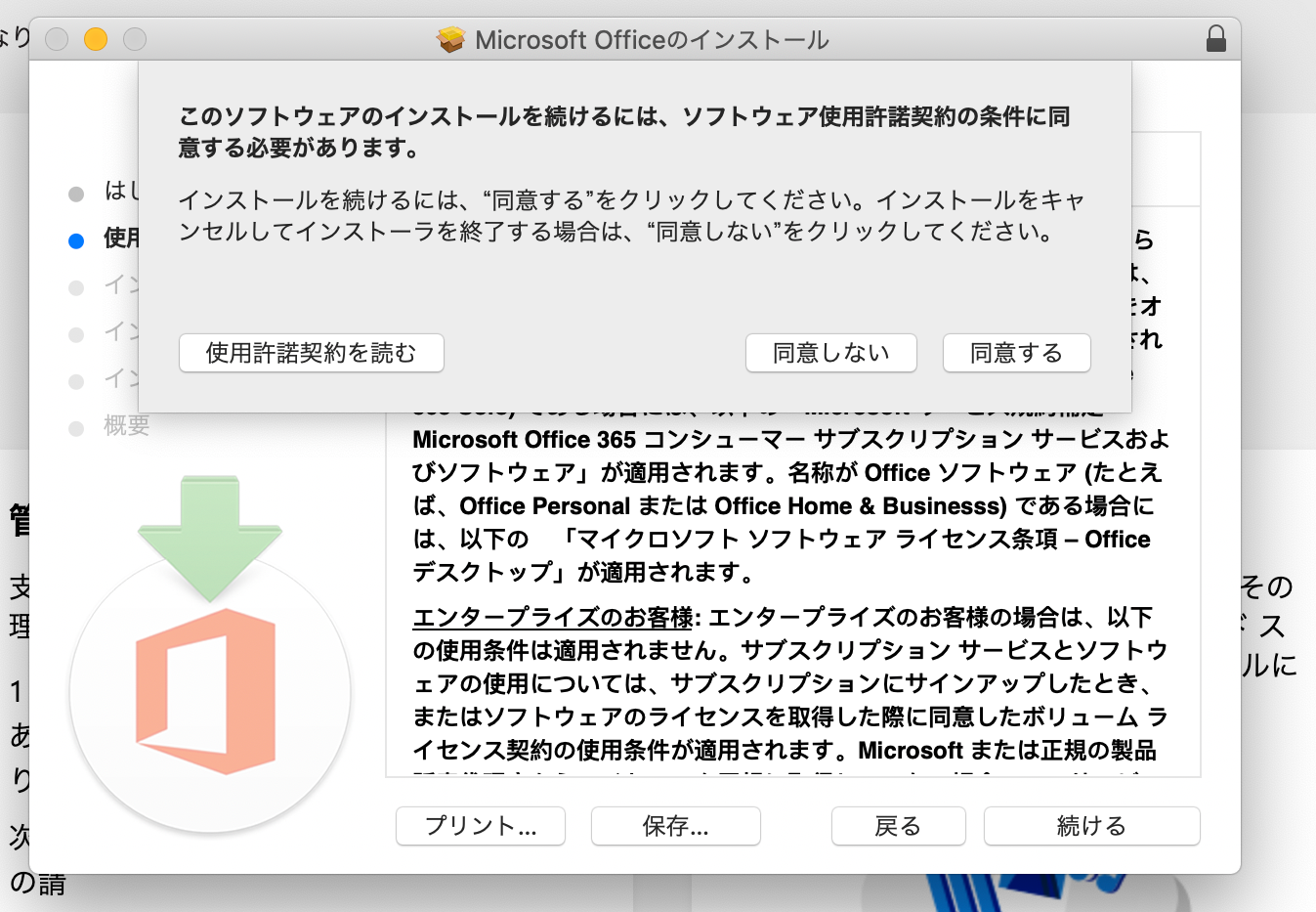Select the blue bullet of the current step
This screenshot has height=912, width=1316.
coord(76,240)
